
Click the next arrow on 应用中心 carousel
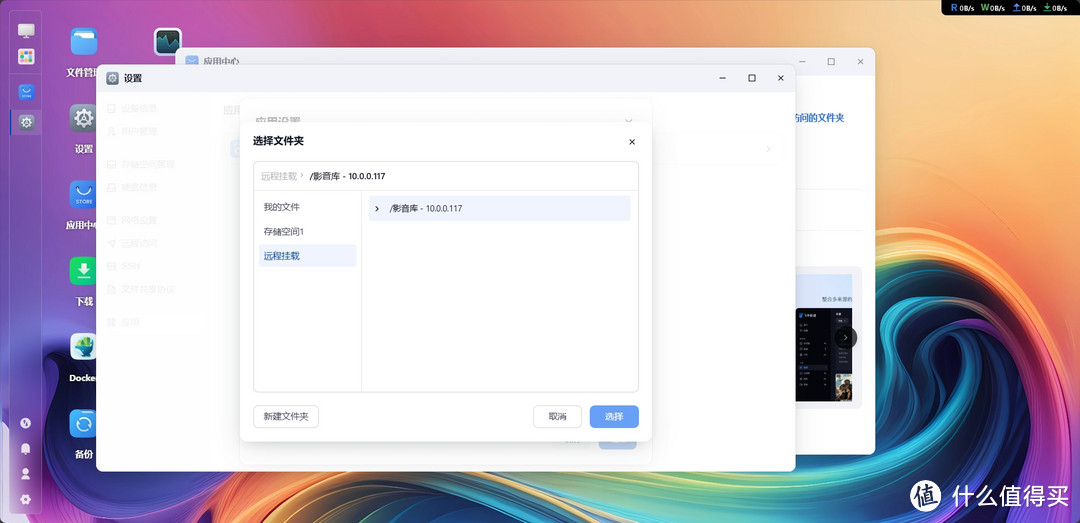(x=846, y=338)
